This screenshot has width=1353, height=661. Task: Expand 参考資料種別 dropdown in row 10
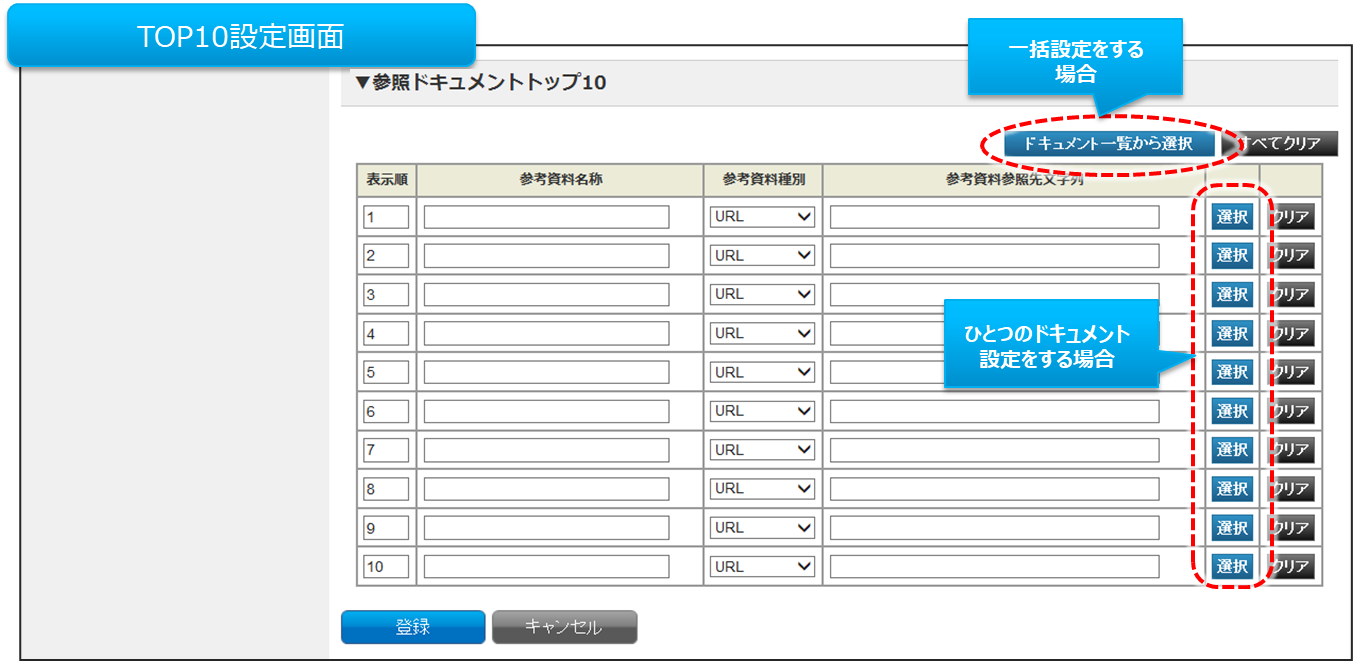point(762,567)
